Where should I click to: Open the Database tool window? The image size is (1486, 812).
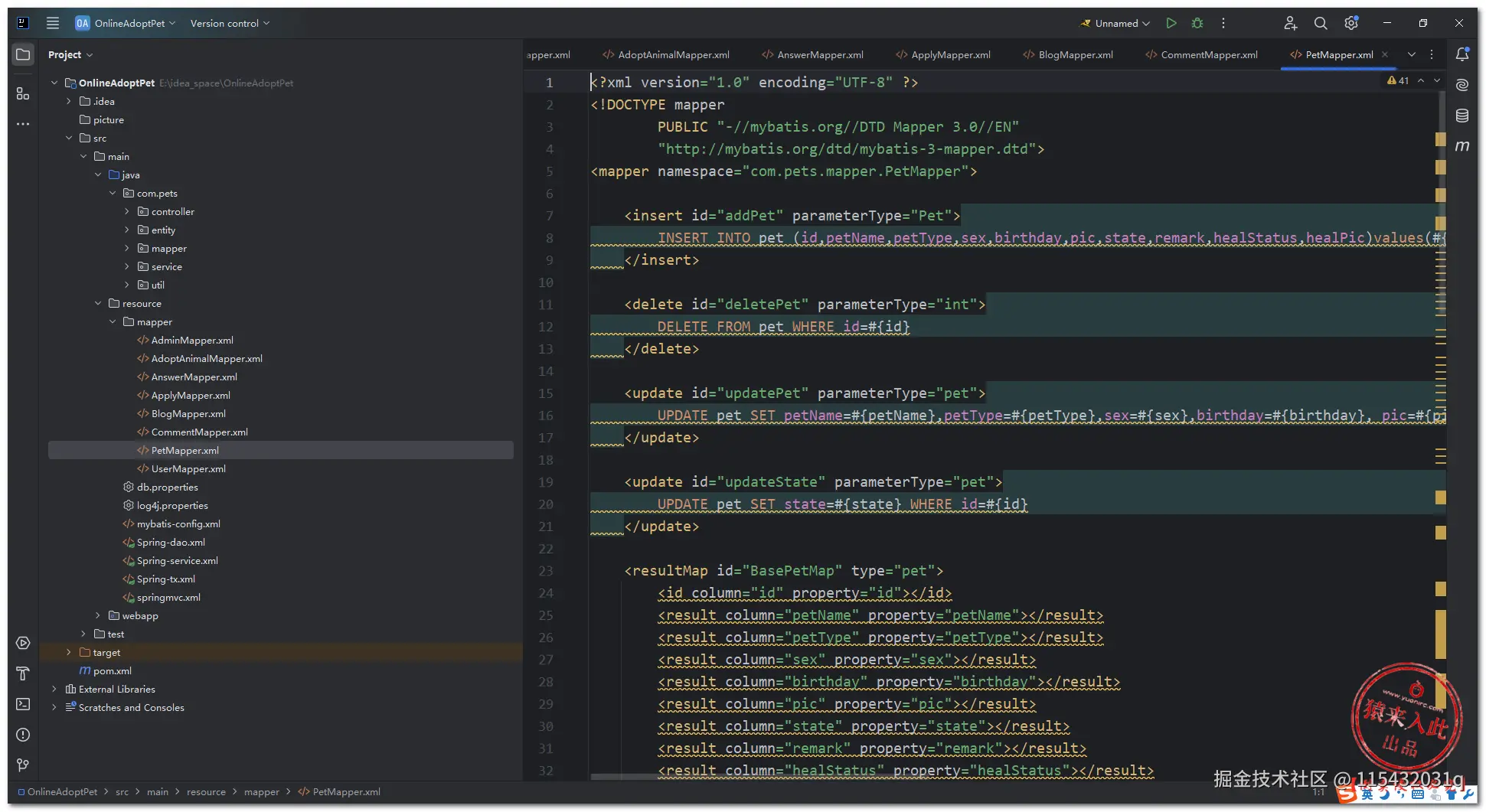click(x=1462, y=116)
